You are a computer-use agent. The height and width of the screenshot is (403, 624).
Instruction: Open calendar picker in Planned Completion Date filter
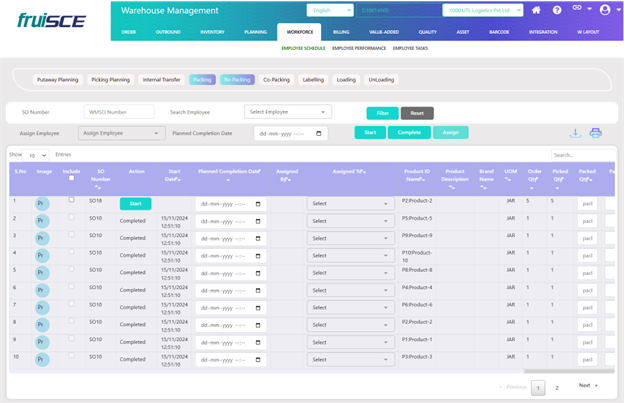tap(319, 133)
